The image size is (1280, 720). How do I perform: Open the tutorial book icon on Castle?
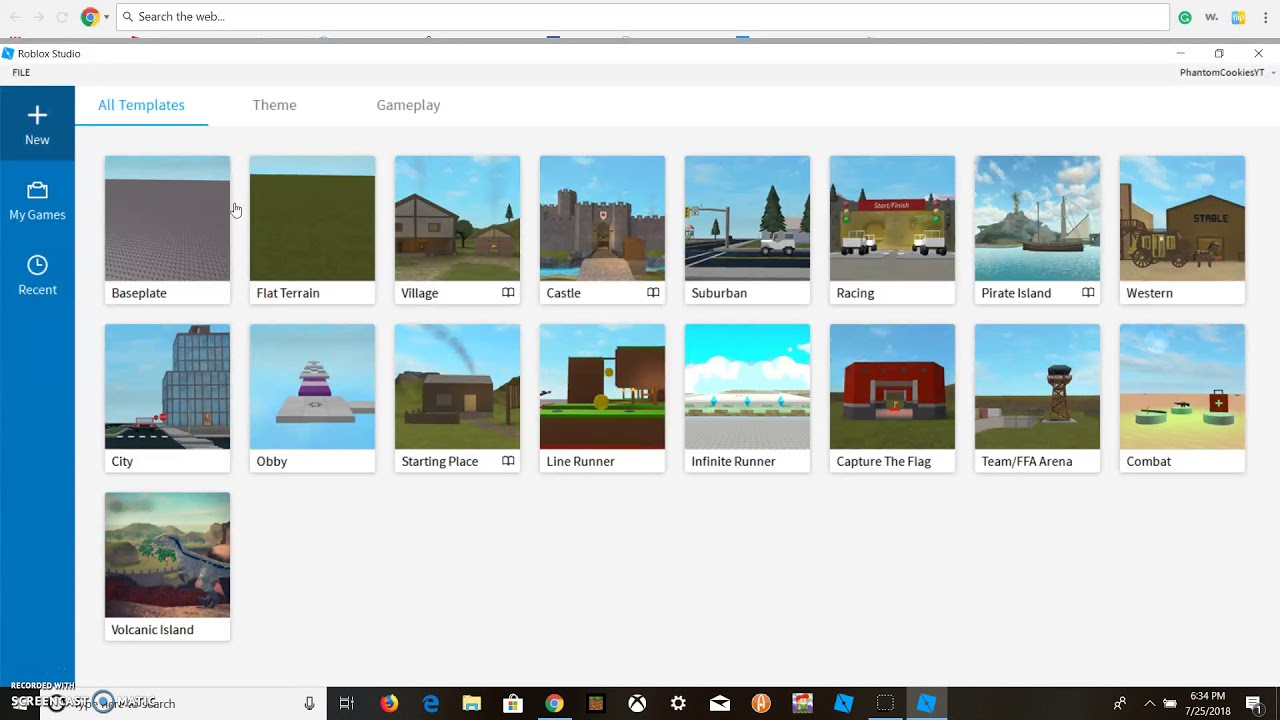tap(653, 293)
